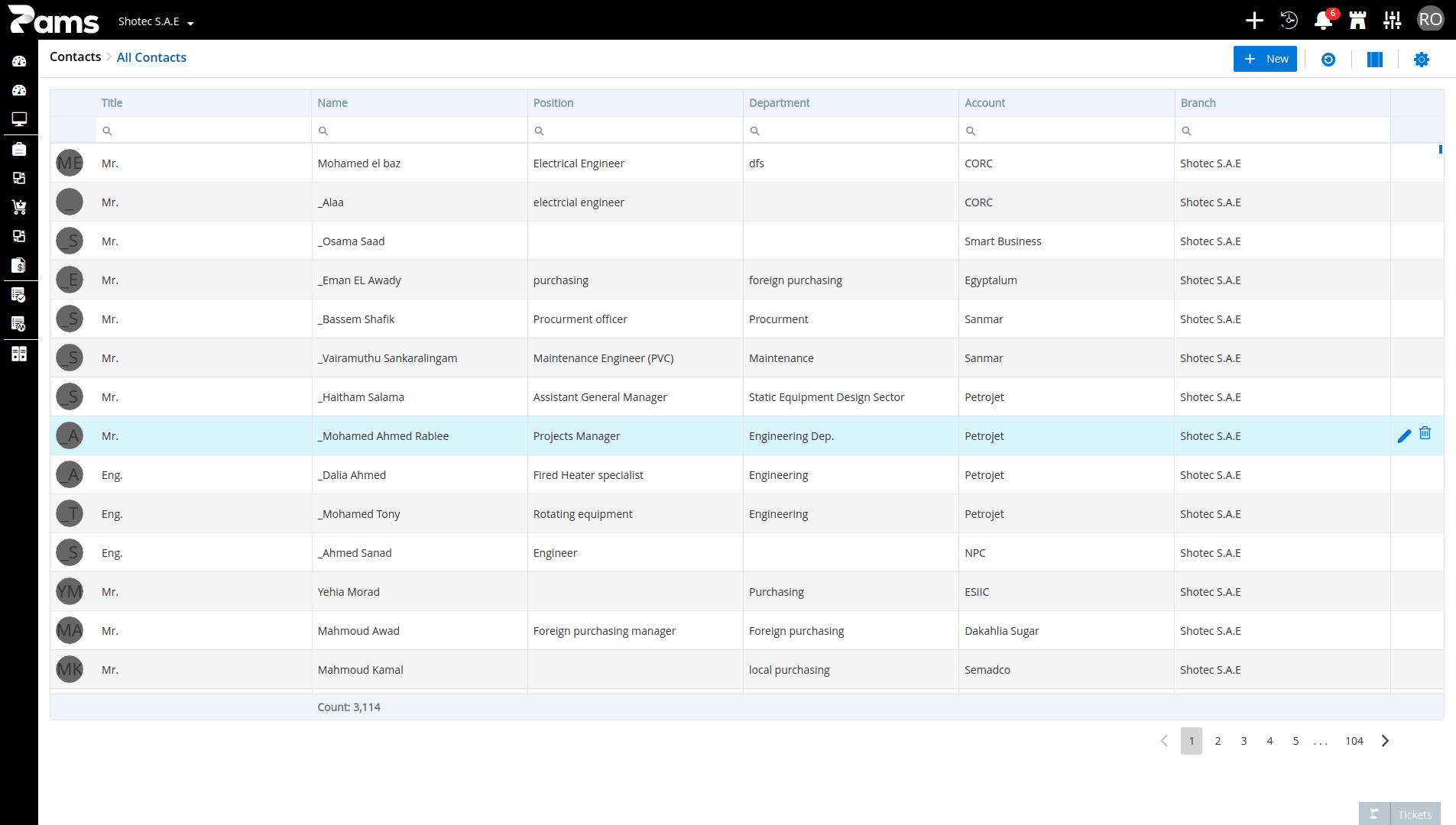Edit the Mohamed Ahmed Rabiee contact with pencil
This screenshot has width=1456, height=825.
tap(1404, 436)
